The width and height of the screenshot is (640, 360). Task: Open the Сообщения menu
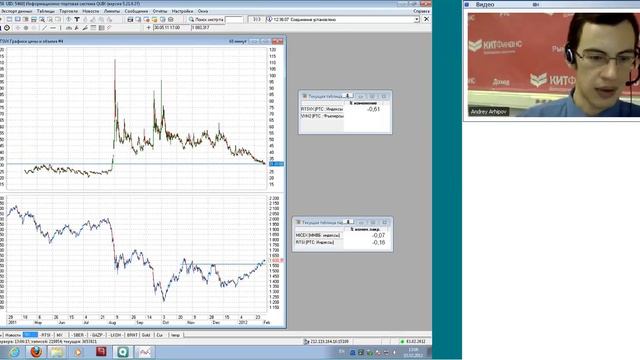(136, 11)
